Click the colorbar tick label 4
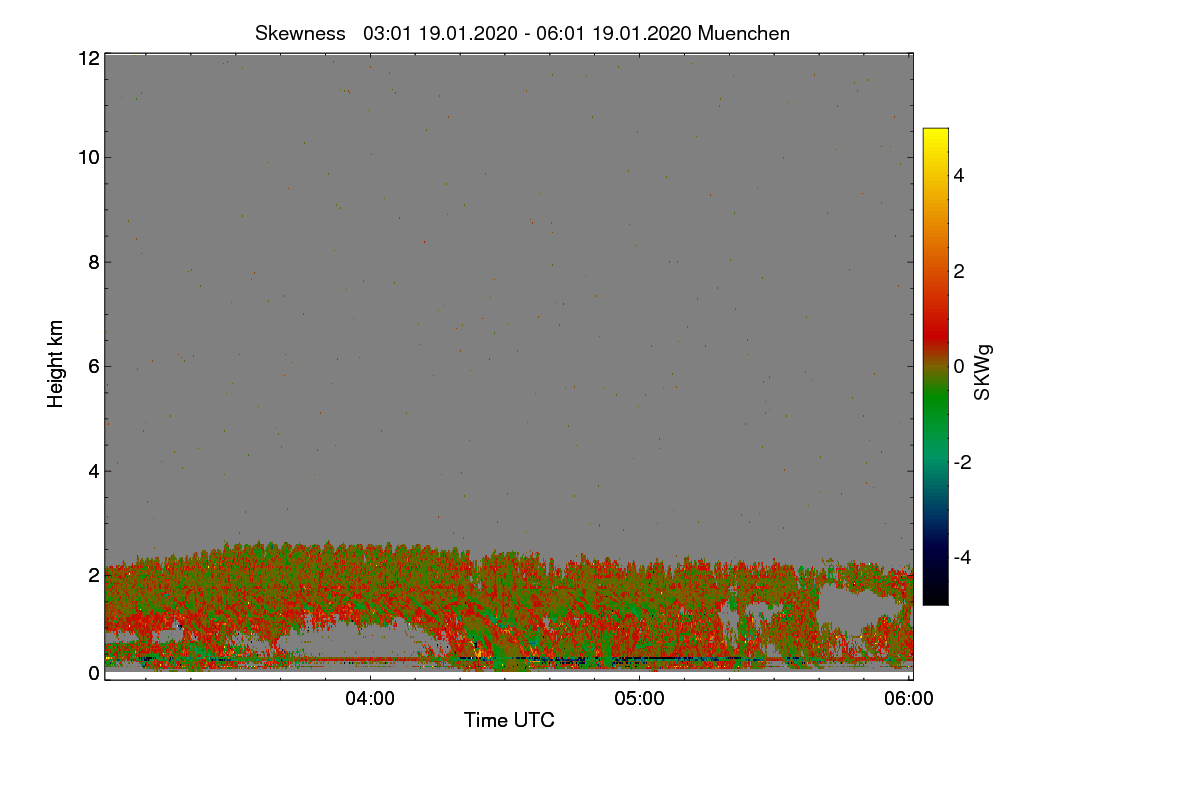This screenshot has width=1200, height=800. [958, 175]
